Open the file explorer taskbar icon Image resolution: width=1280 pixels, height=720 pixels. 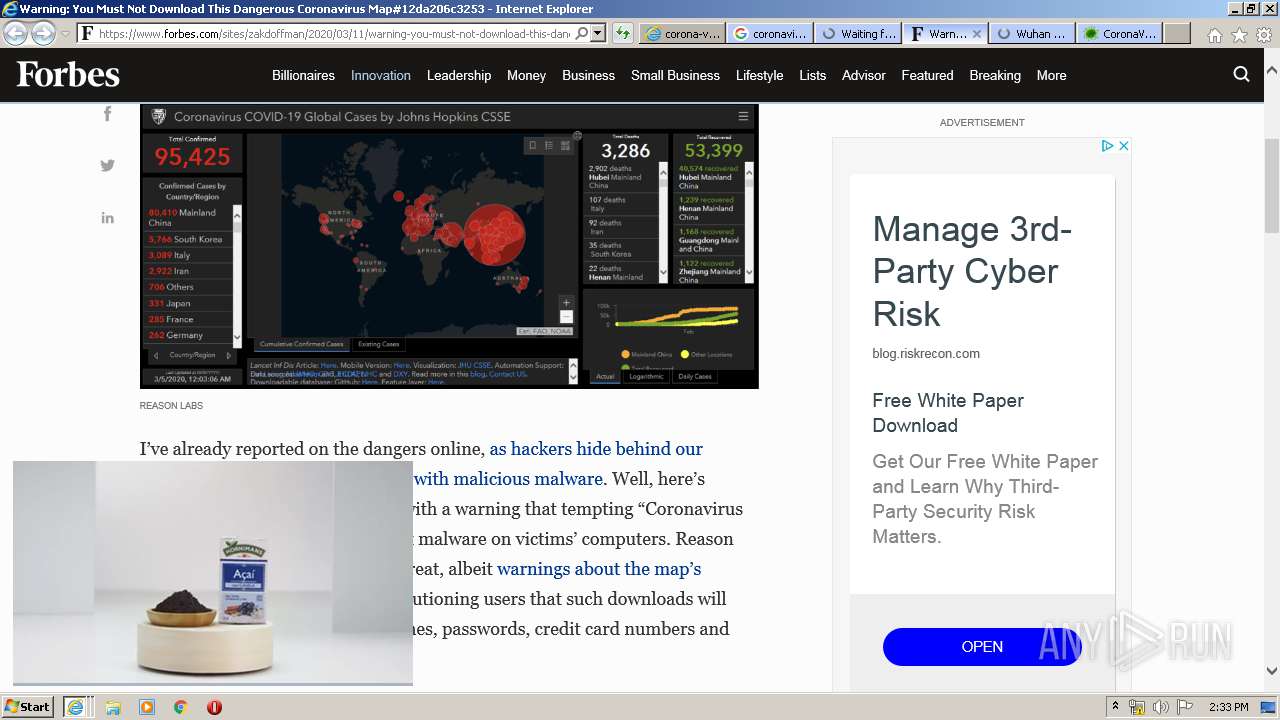[x=113, y=707]
